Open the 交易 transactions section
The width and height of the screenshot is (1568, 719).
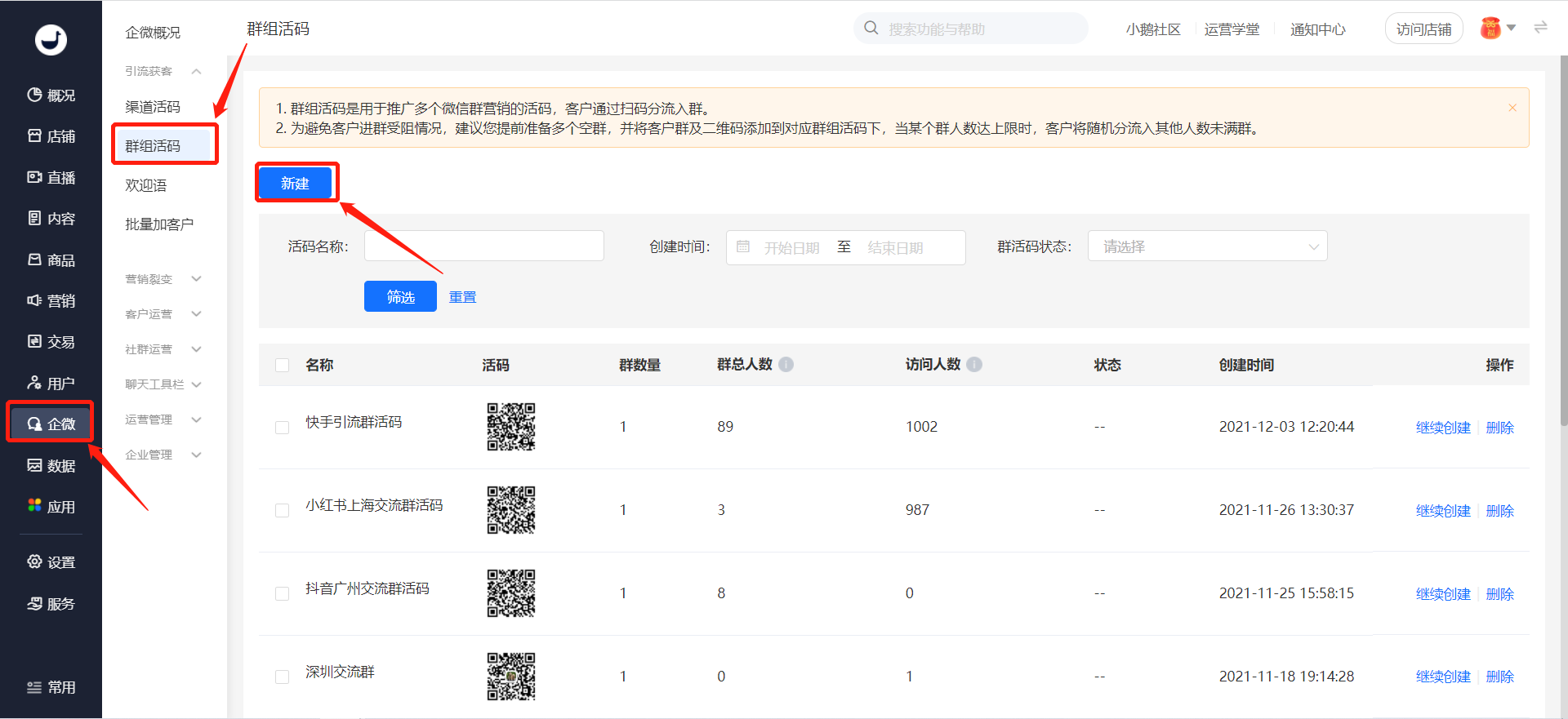51,341
